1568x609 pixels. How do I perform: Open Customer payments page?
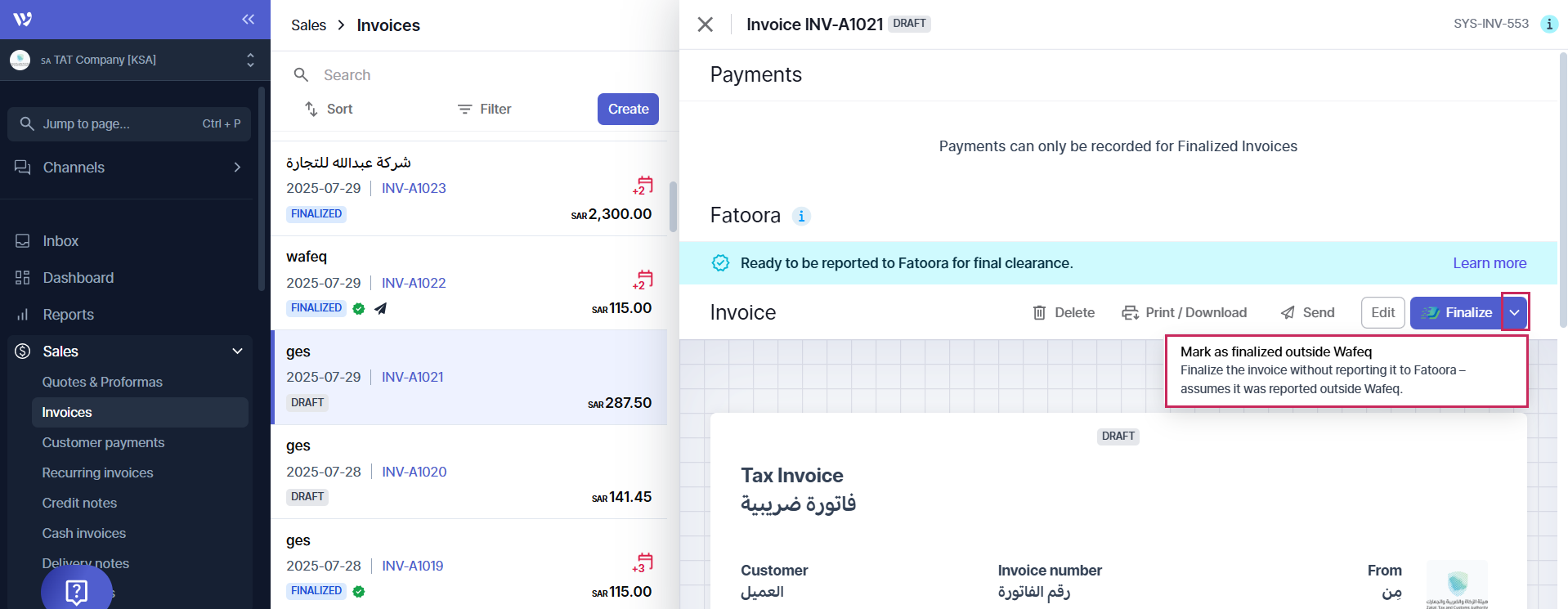(x=103, y=442)
